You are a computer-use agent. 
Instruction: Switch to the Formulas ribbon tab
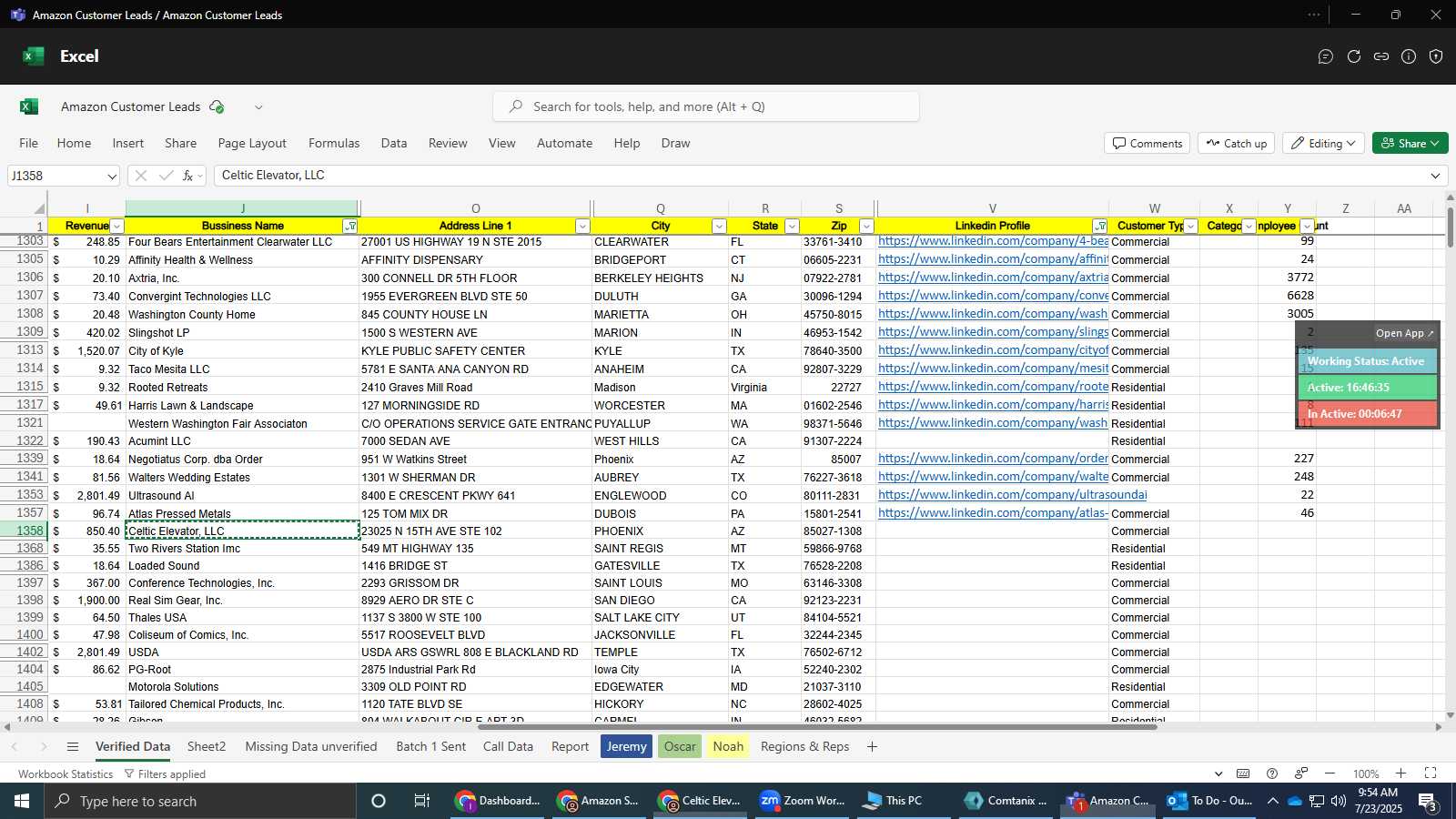(x=334, y=144)
